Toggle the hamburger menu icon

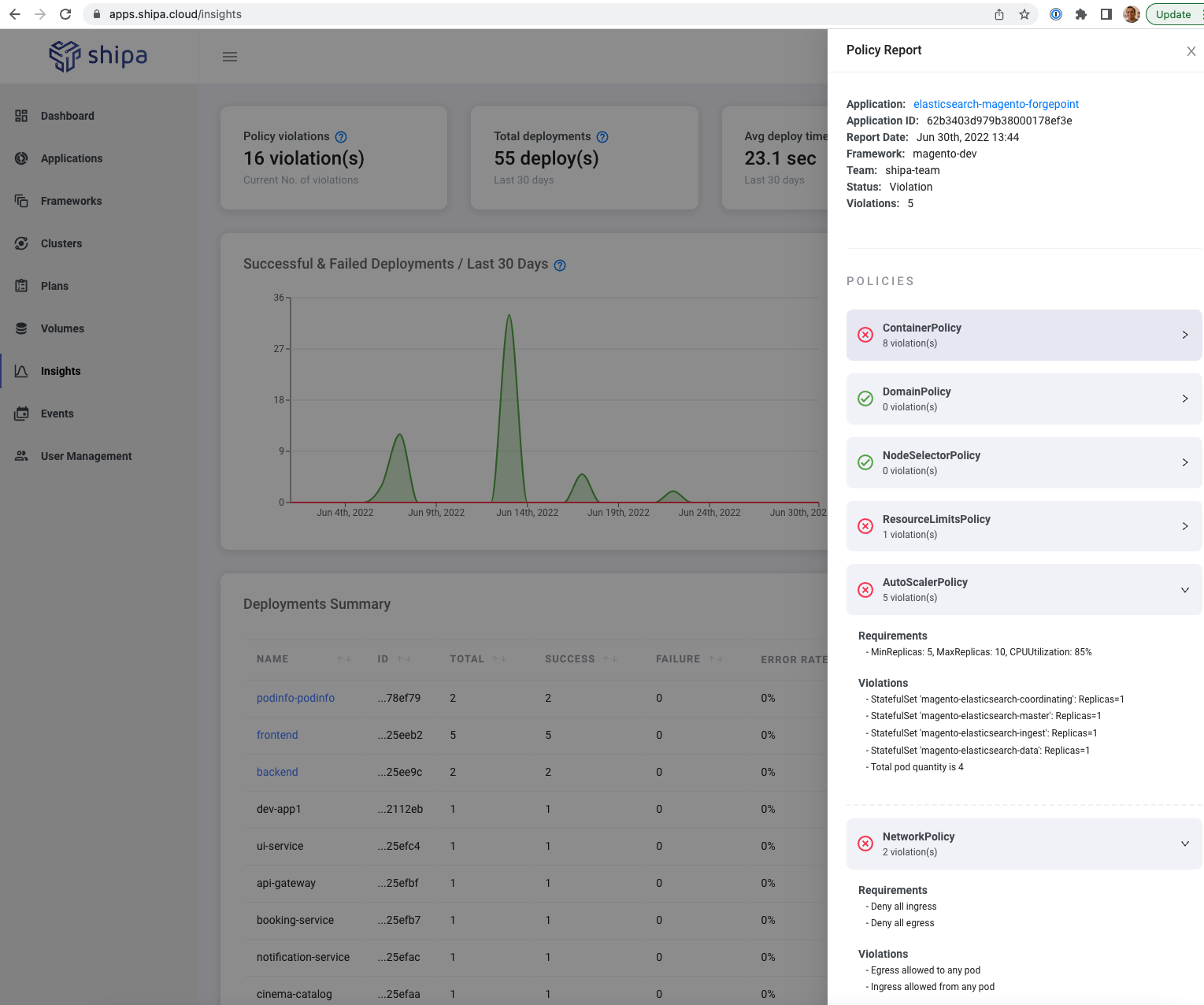coord(230,57)
